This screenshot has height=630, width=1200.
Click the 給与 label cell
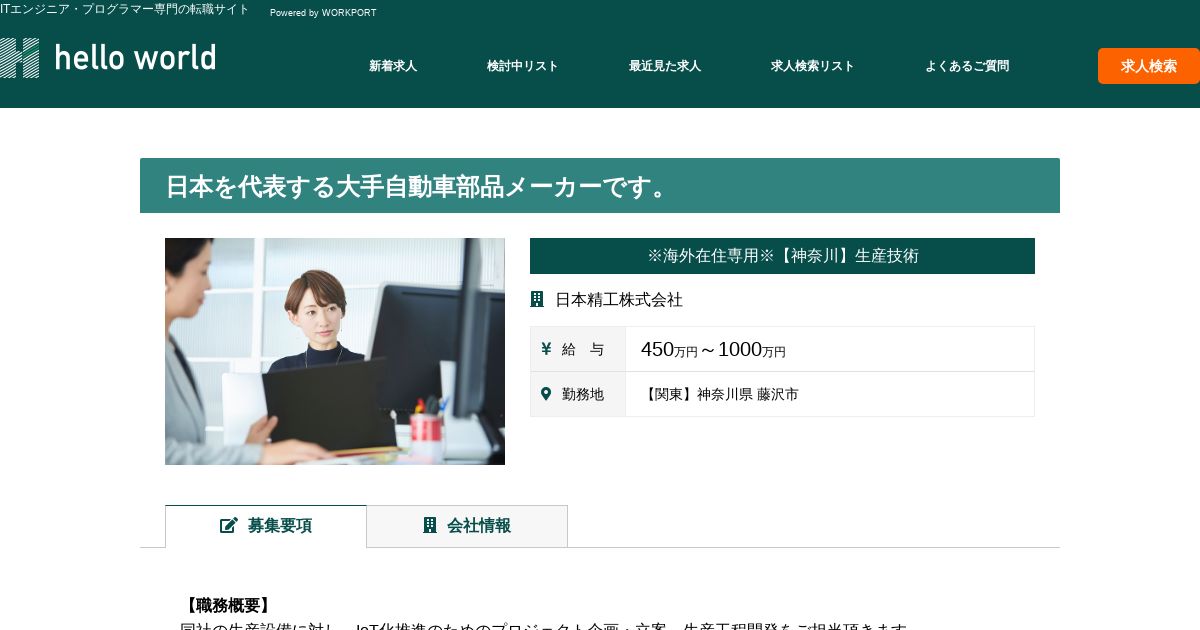[x=578, y=349]
